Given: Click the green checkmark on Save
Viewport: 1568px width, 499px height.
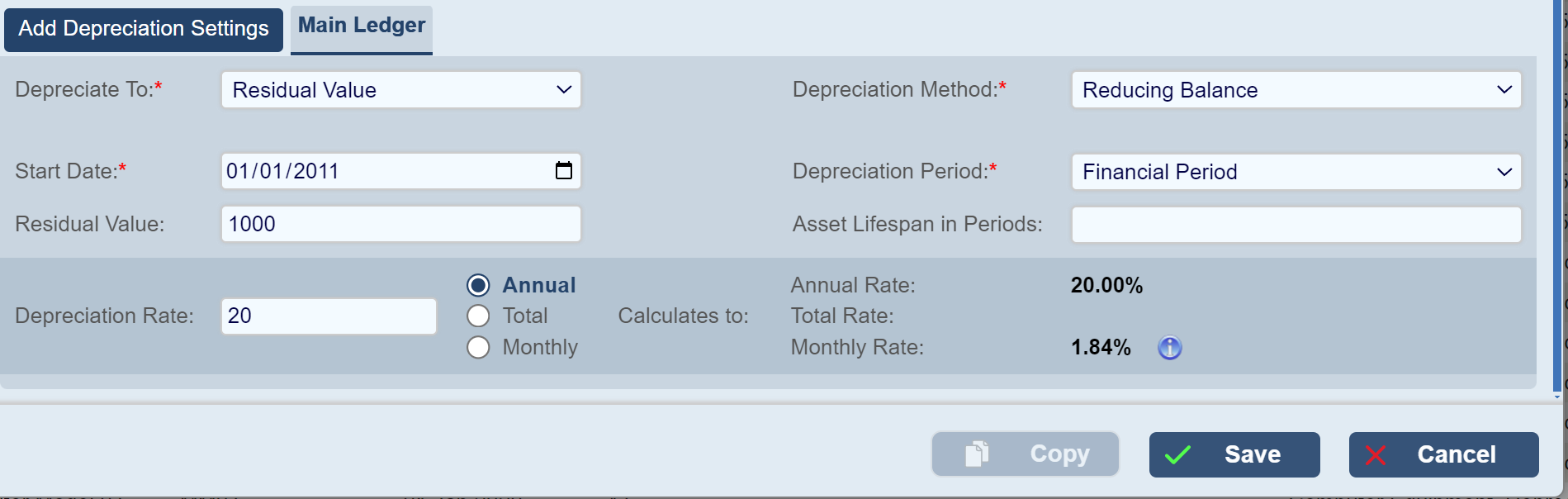Looking at the screenshot, I should 1177,455.
